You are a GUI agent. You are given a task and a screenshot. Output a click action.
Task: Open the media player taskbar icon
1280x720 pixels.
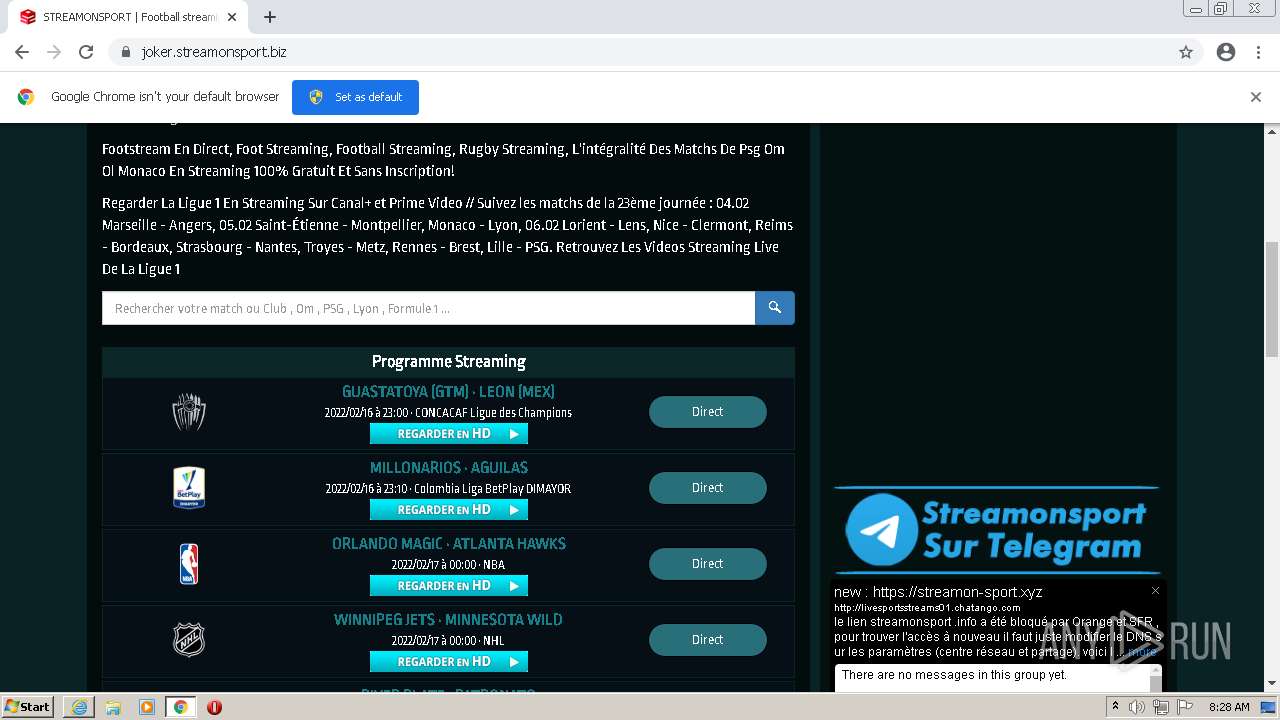point(147,707)
